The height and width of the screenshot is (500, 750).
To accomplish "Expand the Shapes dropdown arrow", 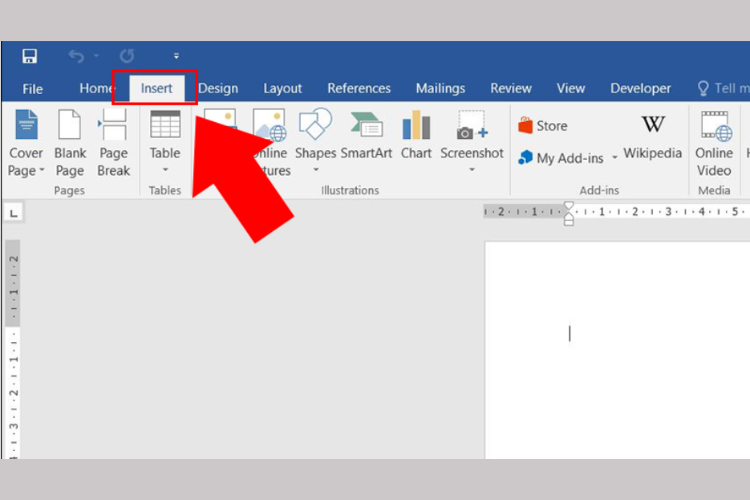I will [316, 170].
